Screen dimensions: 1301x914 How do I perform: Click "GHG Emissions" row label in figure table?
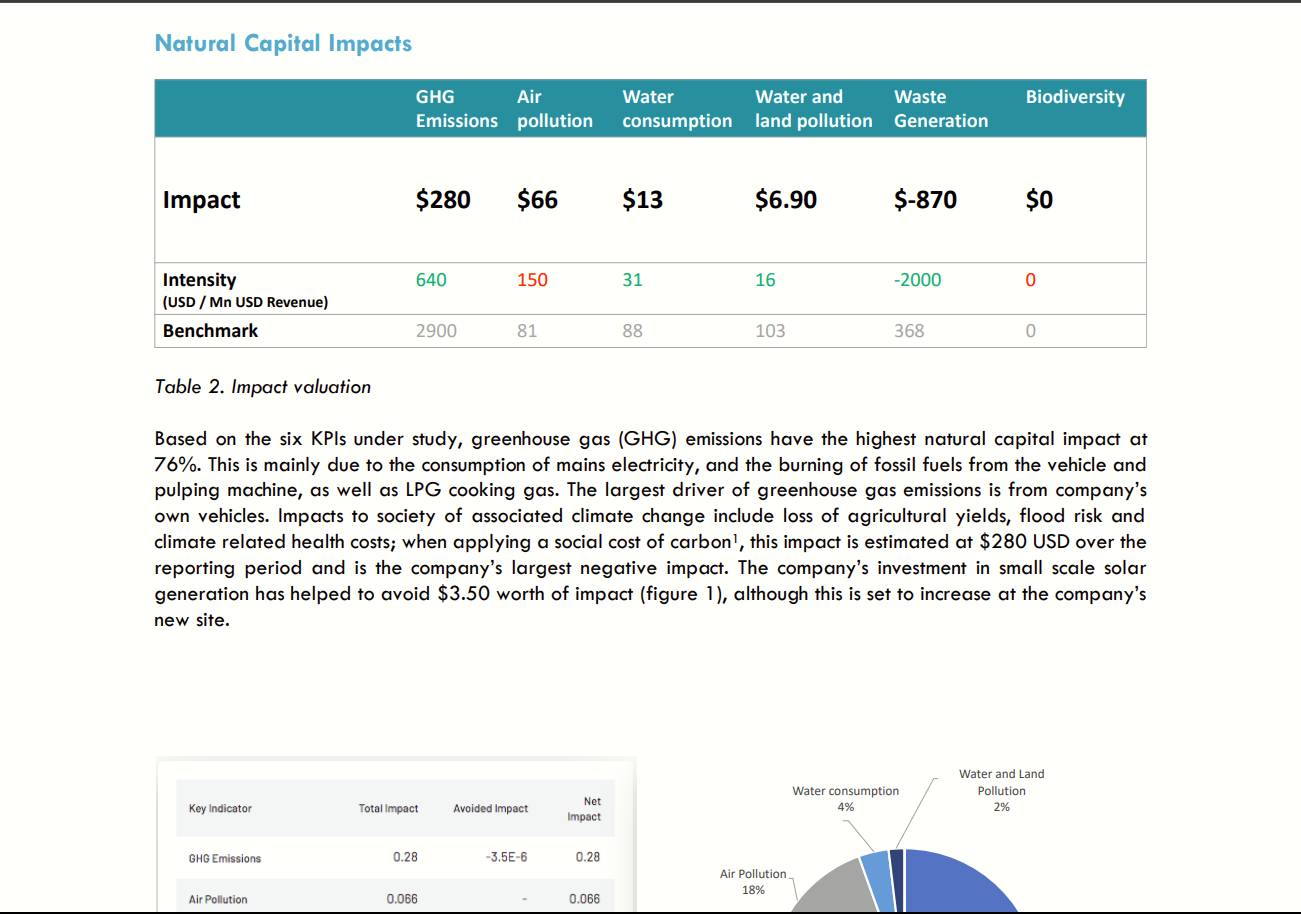tap(225, 858)
